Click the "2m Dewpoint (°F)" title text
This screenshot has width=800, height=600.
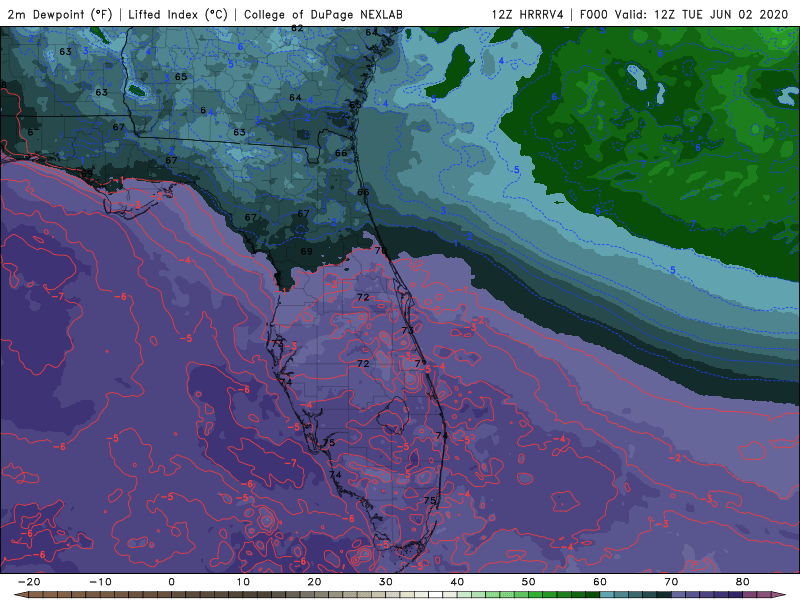click(60, 15)
